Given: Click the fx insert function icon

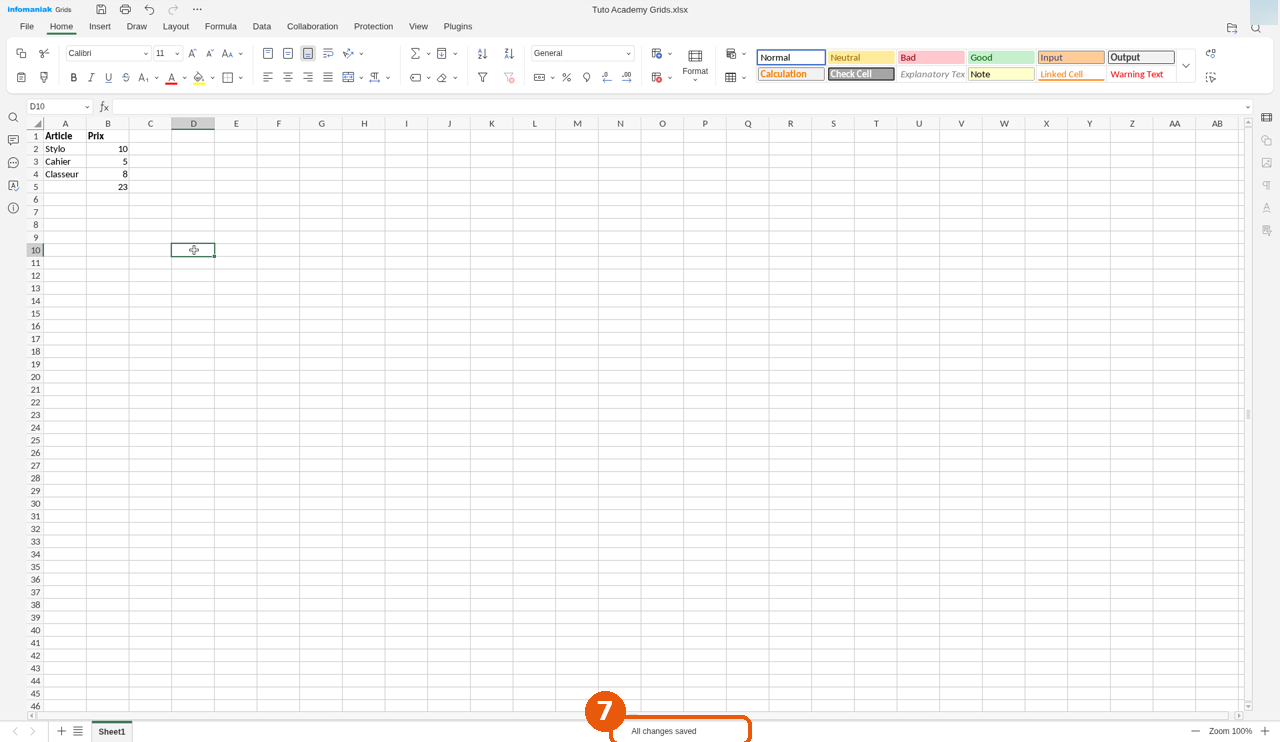Looking at the screenshot, I should [x=104, y=106].
